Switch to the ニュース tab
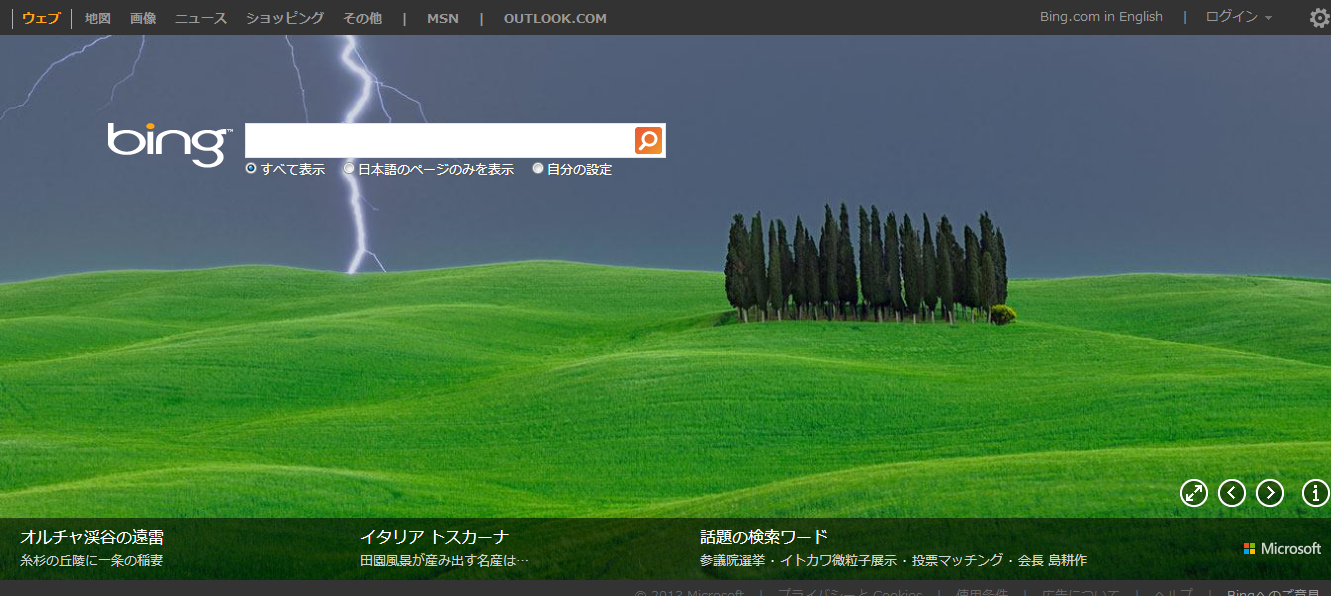Screen dimensions: 1331x596 201,18
